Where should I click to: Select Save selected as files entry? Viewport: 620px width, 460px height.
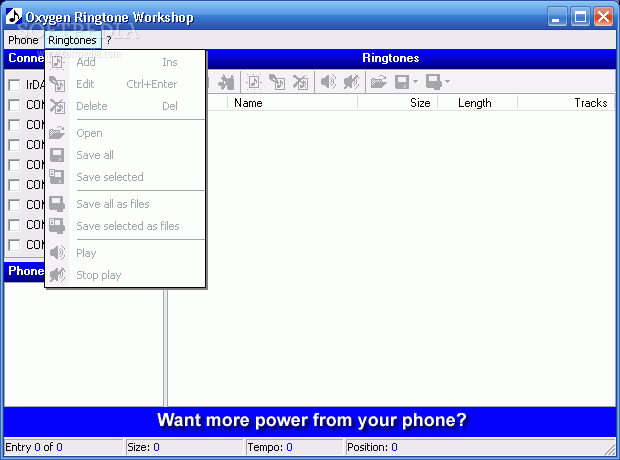pyautogui.click(x=125, y=226)
